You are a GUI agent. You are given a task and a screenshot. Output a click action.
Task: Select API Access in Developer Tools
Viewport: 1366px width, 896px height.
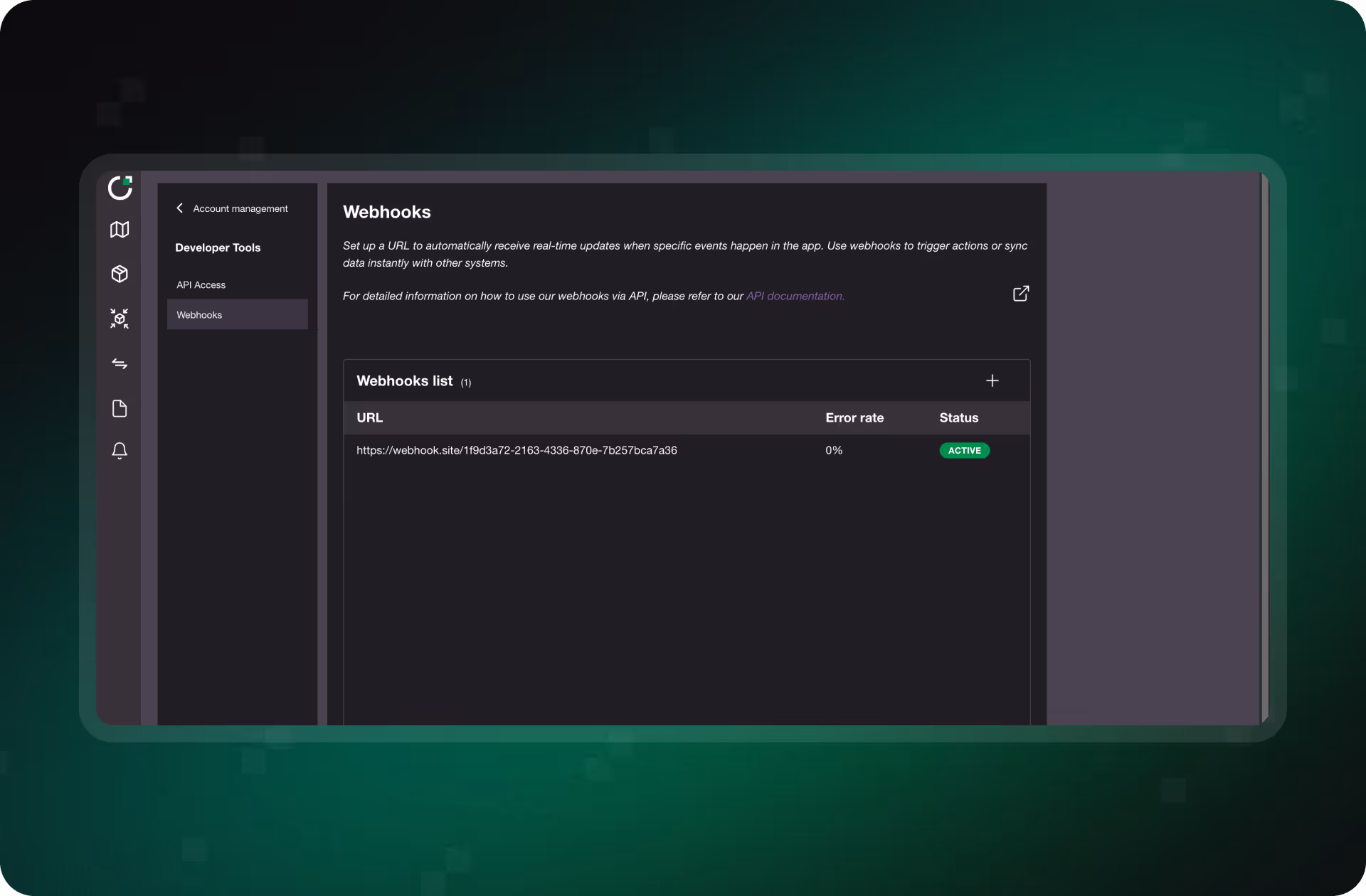(201, 285)
